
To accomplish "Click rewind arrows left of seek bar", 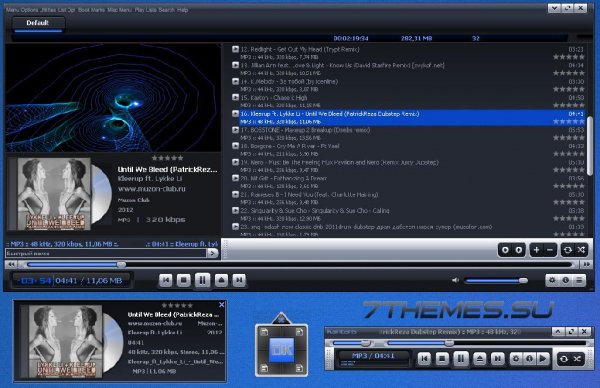I will (11, 264).
